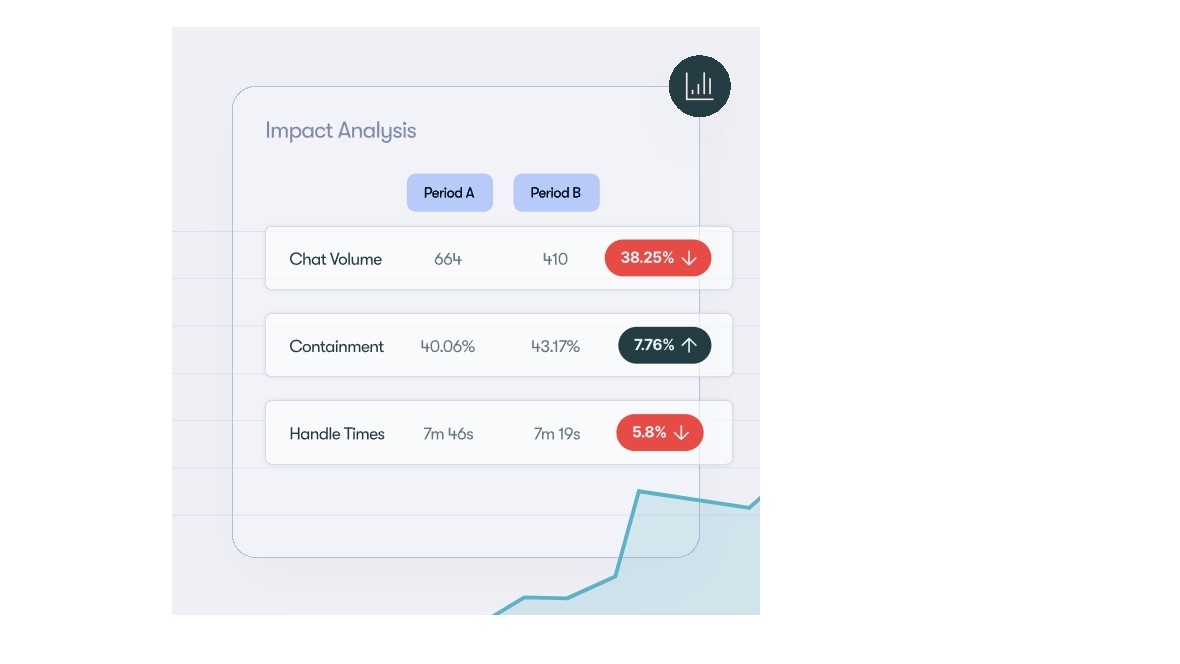Click the bar chart icon in dark circle
This screenshot has height=664, width=1180.
(699, 86)
